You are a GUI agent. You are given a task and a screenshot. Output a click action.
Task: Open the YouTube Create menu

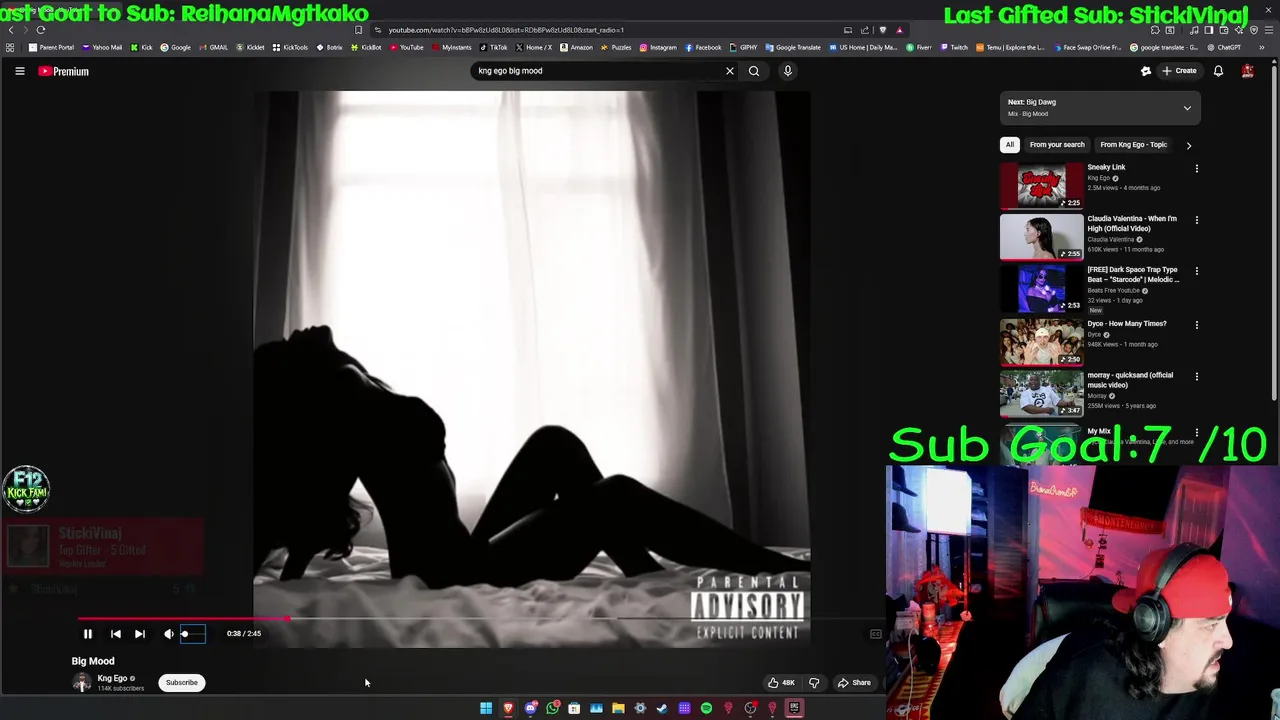[x=1180, y=71]
